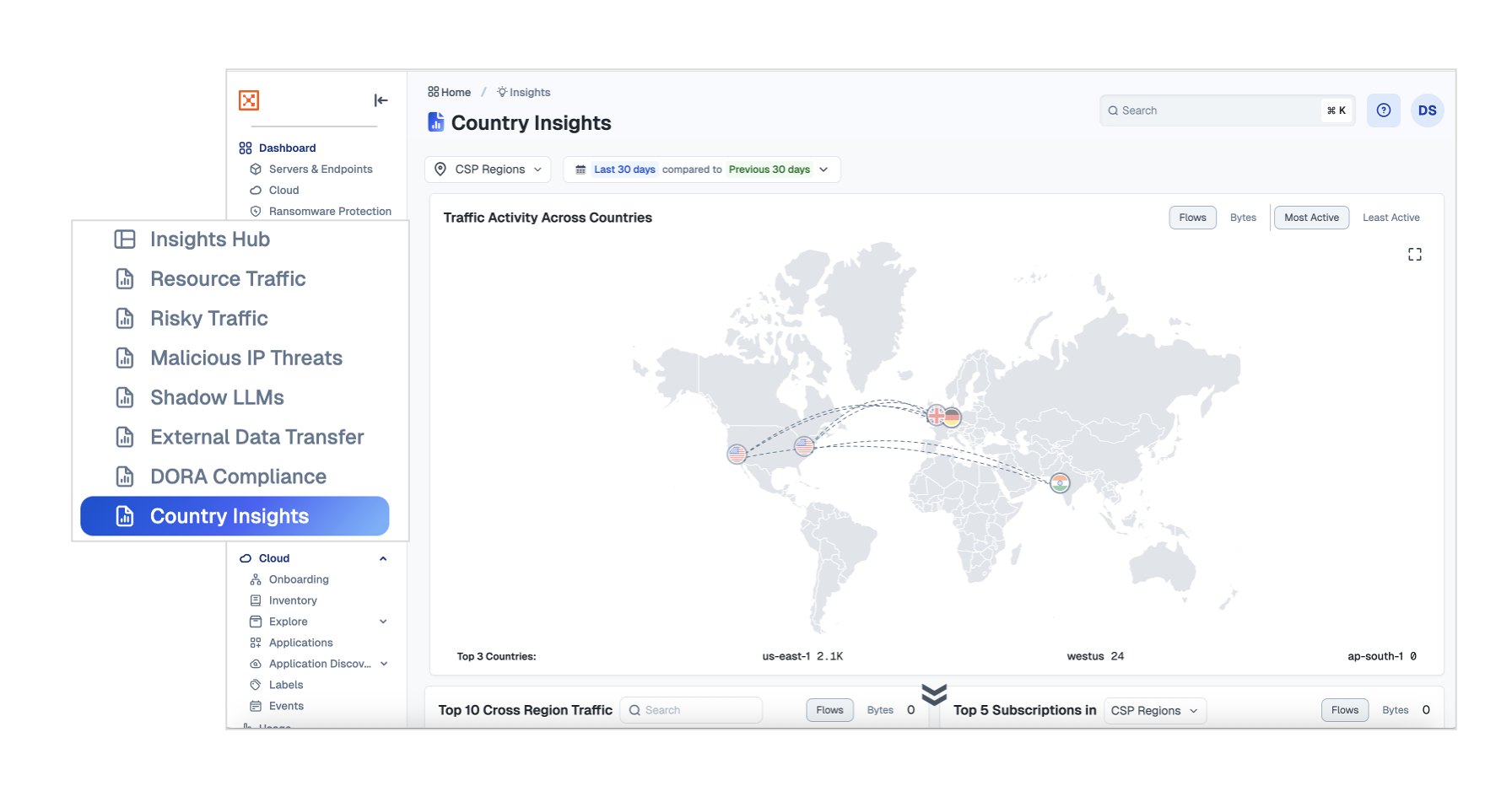Select Flows in Top 10 Cross Region Traffic
The width and height of the screenshot is (1512, 786).
pyautogui.click(x=830, y=710)
